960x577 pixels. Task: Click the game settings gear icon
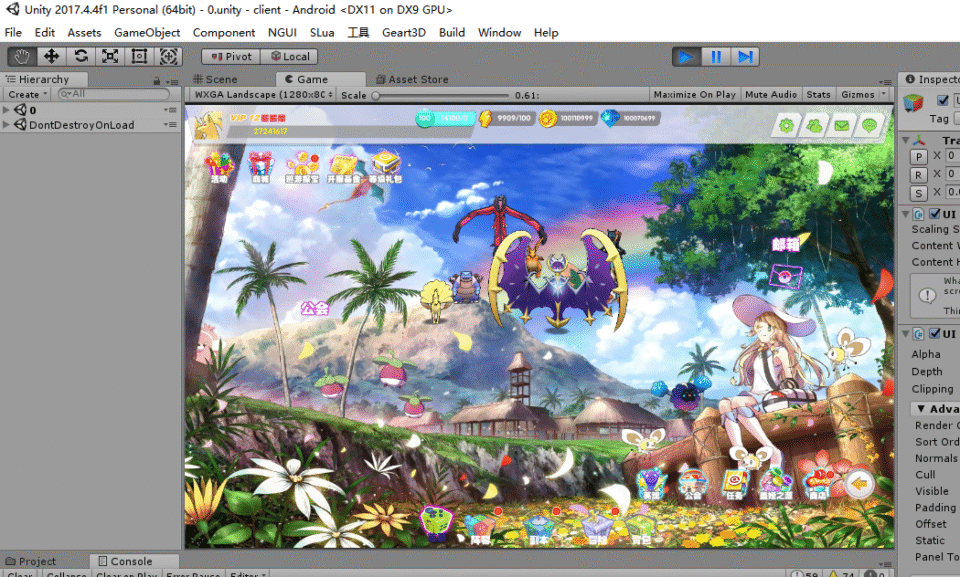click(787, 126)
